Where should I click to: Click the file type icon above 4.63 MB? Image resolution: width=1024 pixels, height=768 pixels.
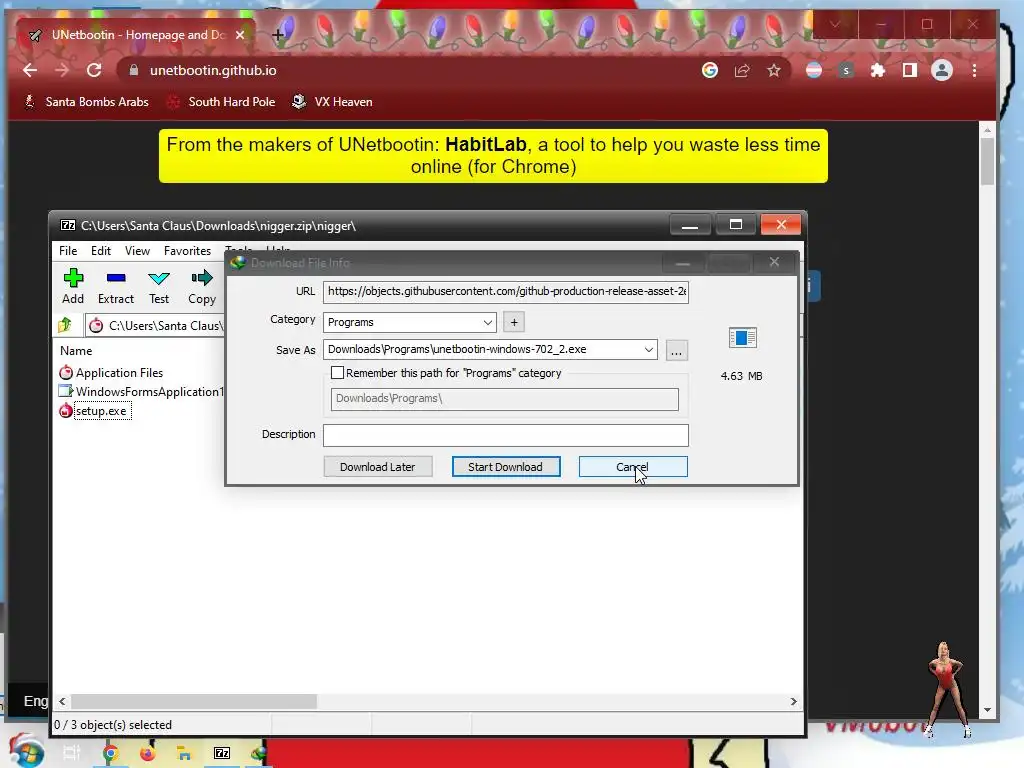[743, 338]
